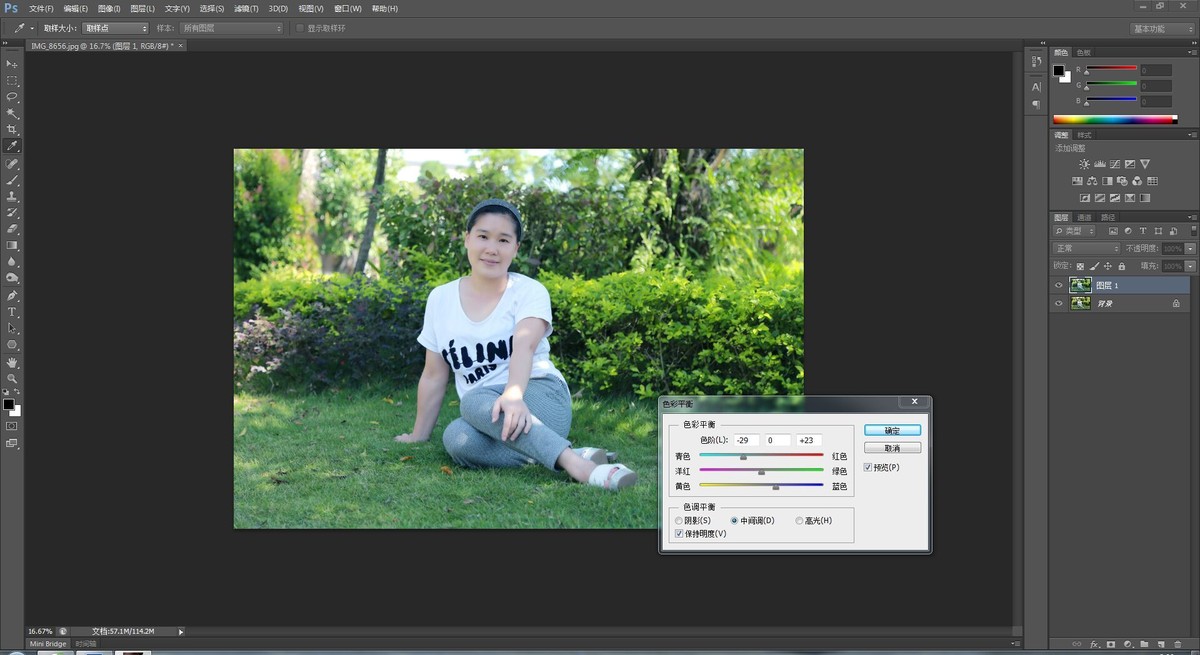Choose the Lasso tool
Viewport: 1200px width, 655px height.
pos(12,97)
